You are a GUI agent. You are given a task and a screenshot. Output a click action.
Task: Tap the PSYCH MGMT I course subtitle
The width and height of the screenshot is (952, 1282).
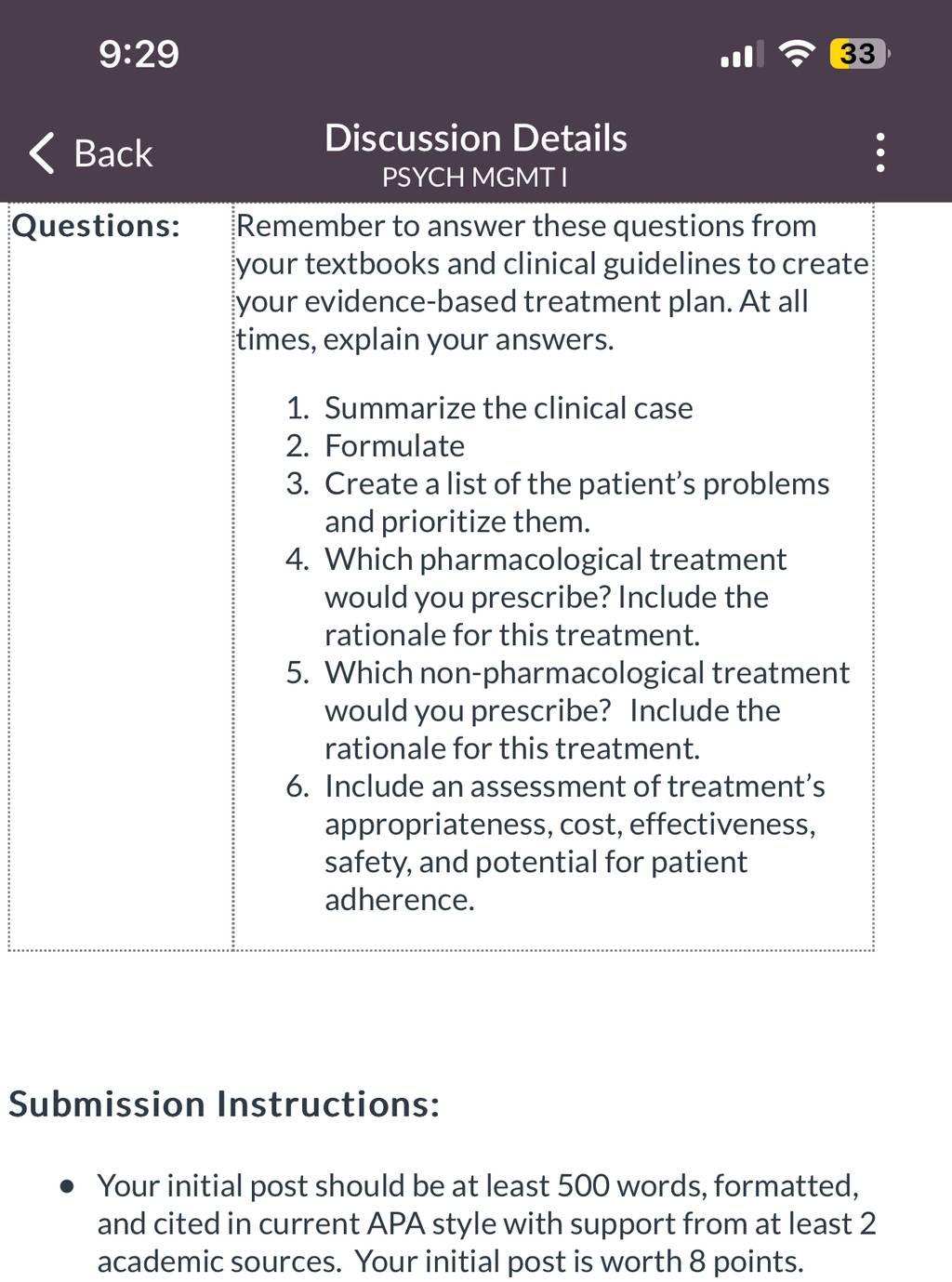coord(474,177)
